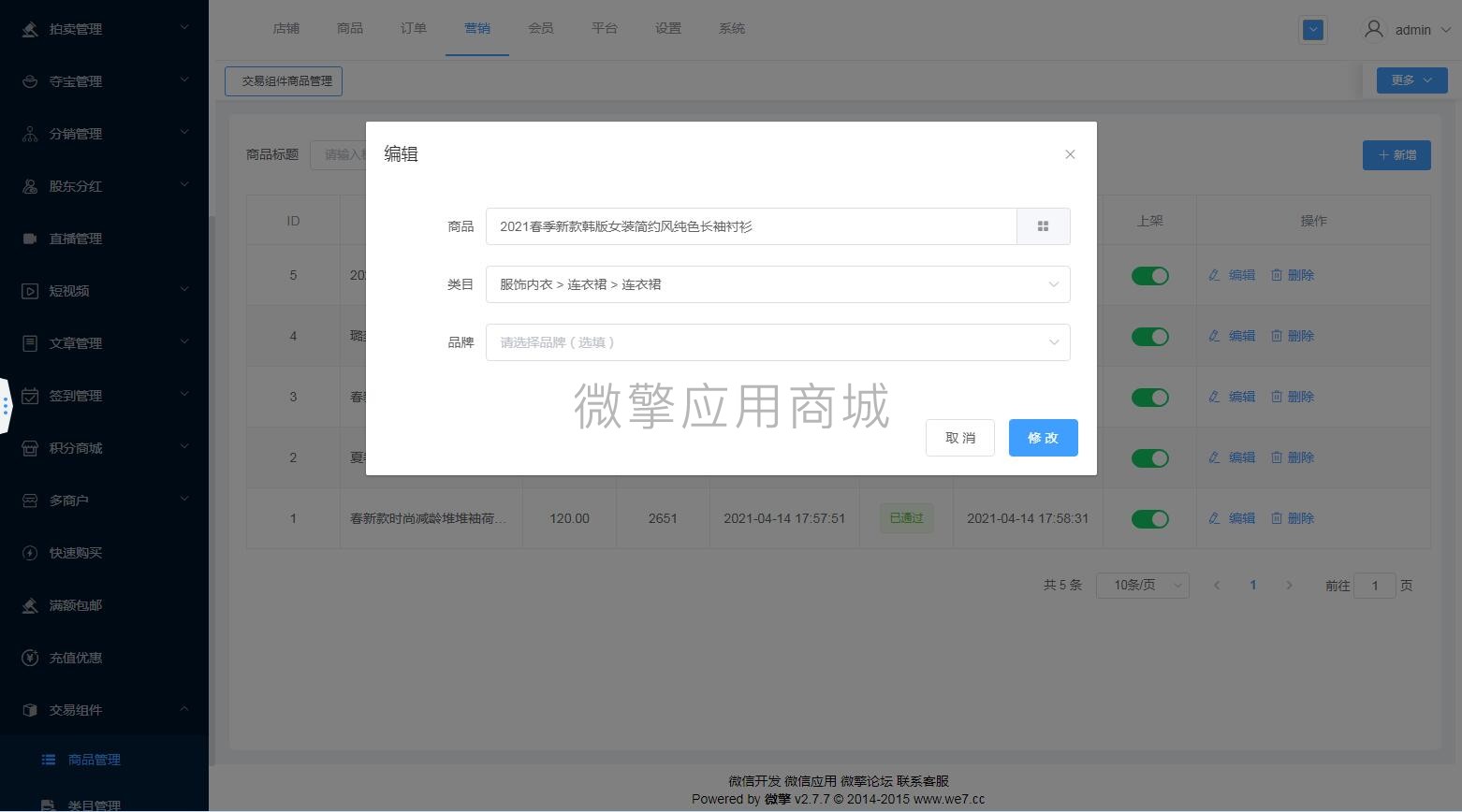Click the sidebar collapse handle with dots

click(6, 406)
